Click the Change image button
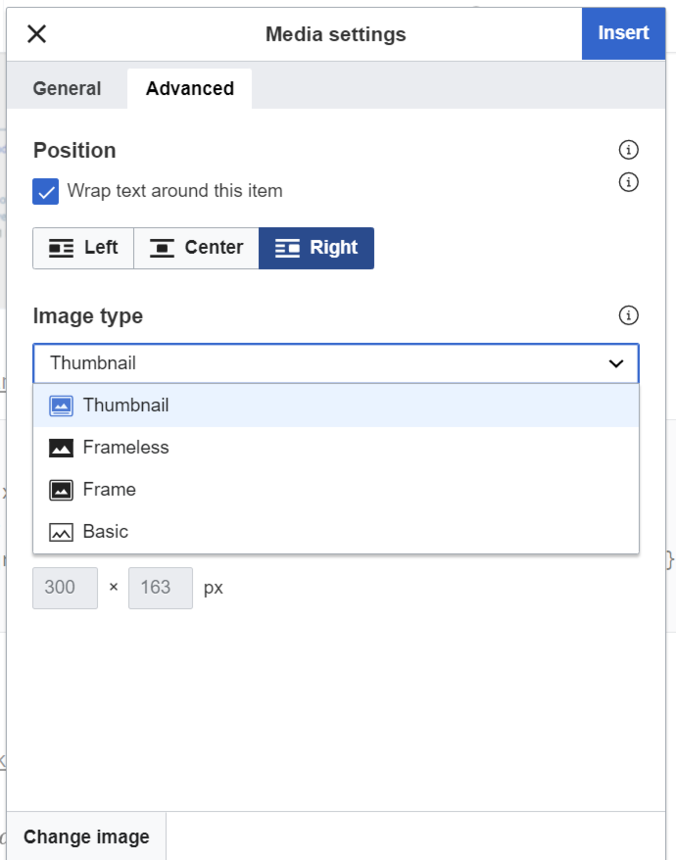Image resolution: width=676 pixels, height=860 pixels. (x=86, y=836)
